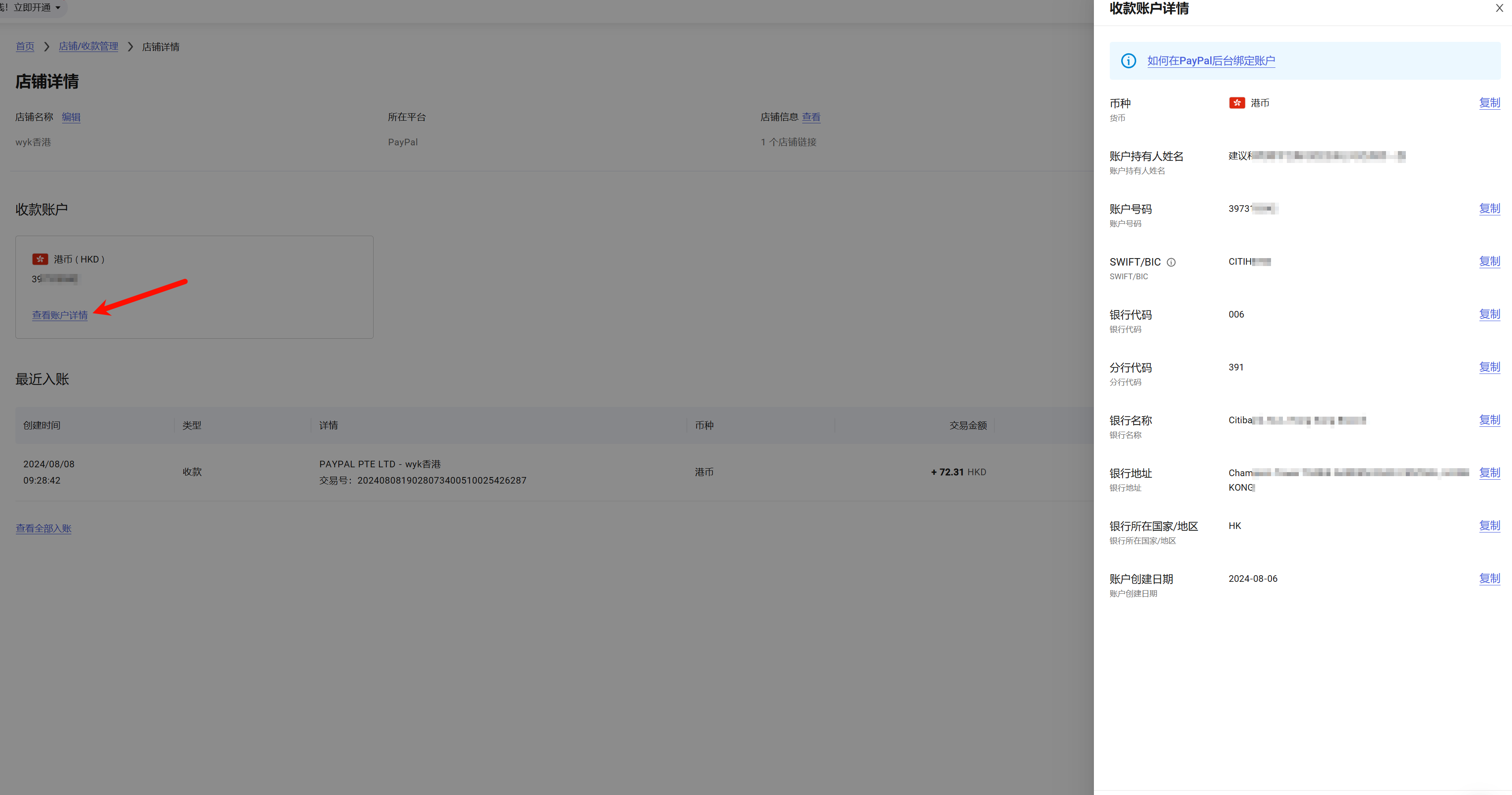Viewport: 1512px width, 795px height.
Task: Copy the 银行地址 bank address
Action: pos(1489,472)
